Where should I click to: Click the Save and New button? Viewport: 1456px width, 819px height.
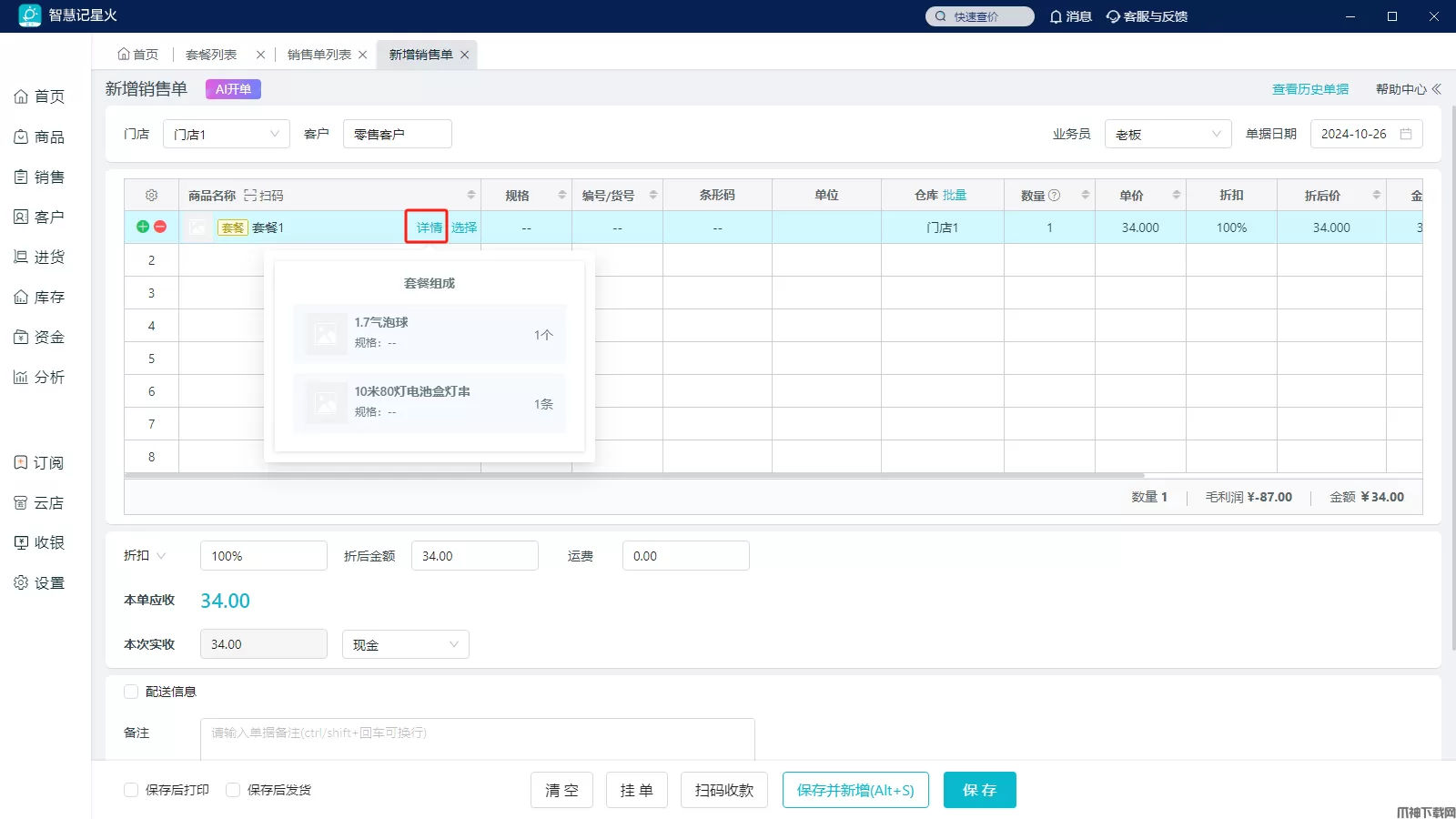pyautogui.click(x=854, y=790)
